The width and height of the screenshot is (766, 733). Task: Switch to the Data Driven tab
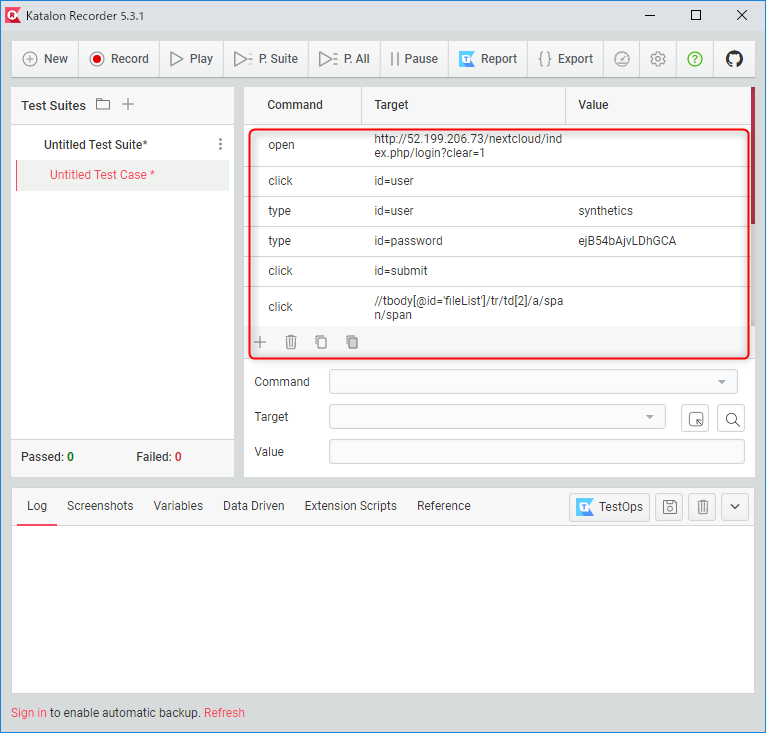(x=254, y=506)
